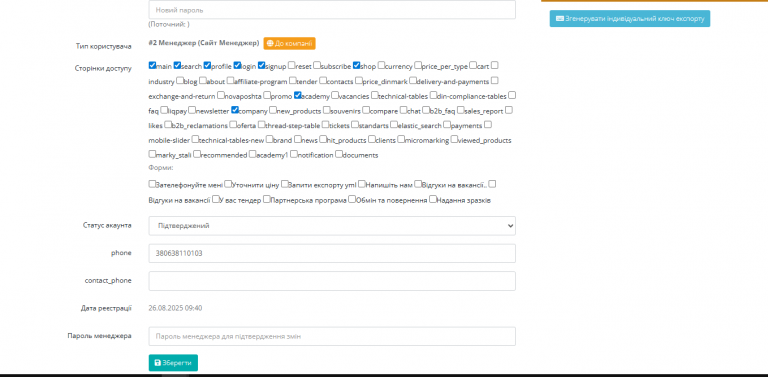Enable the oferta checkbox

pos(233,125)
